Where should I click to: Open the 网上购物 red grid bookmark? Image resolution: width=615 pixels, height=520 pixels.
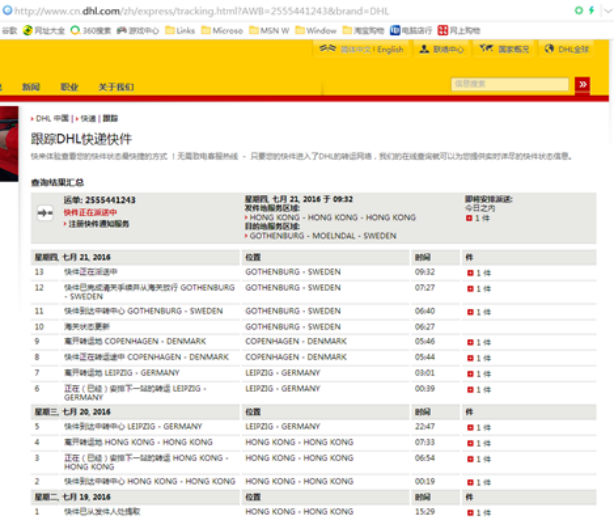tap(459, 31)
